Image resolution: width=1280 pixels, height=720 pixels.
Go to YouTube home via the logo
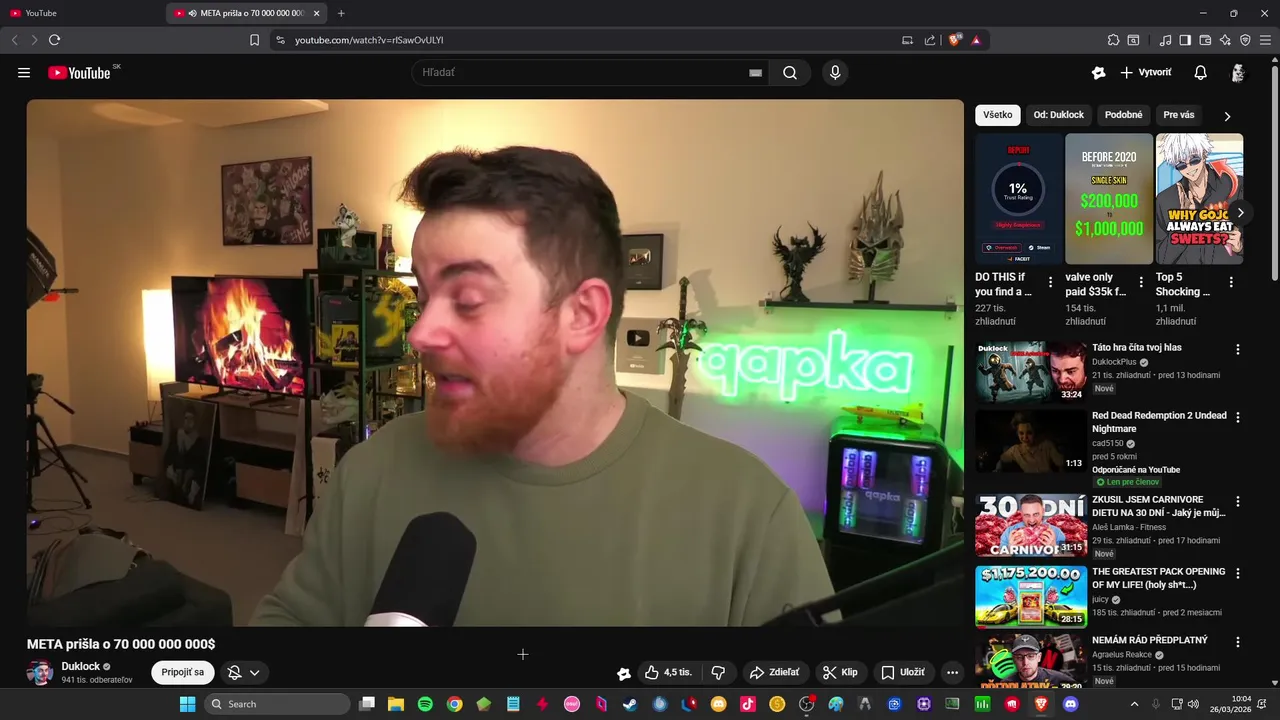(x=79, y=73)
